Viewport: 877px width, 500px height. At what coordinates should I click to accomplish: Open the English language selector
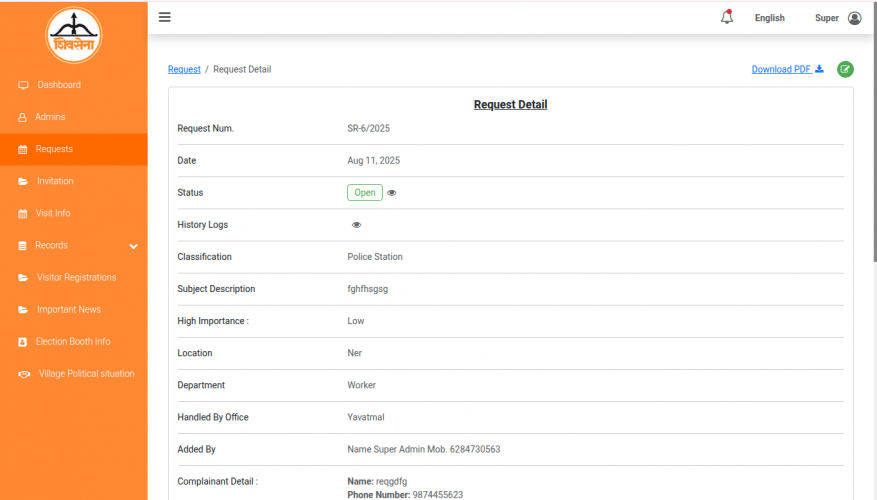pyautogui.click(x=770, y=18)
